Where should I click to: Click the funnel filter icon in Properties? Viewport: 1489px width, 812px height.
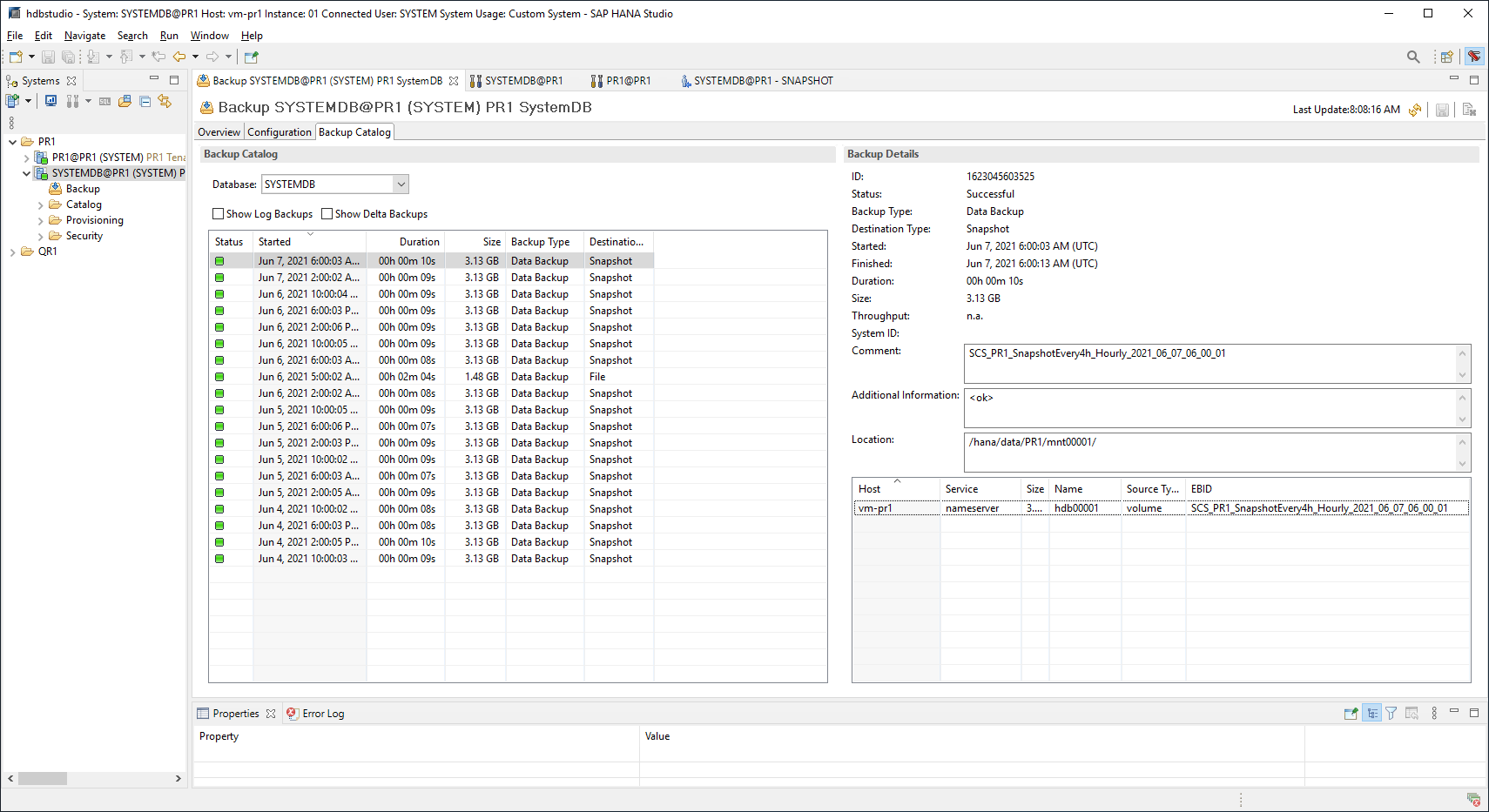[1391, 714]
